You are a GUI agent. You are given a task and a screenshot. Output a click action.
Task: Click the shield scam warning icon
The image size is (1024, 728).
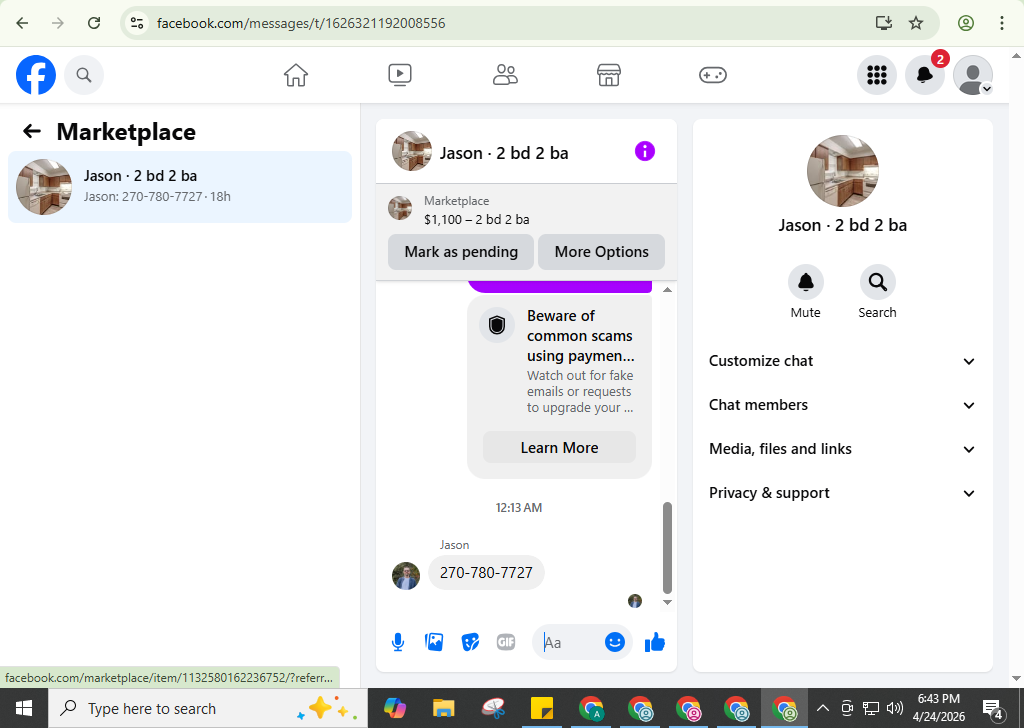[497, 324]
